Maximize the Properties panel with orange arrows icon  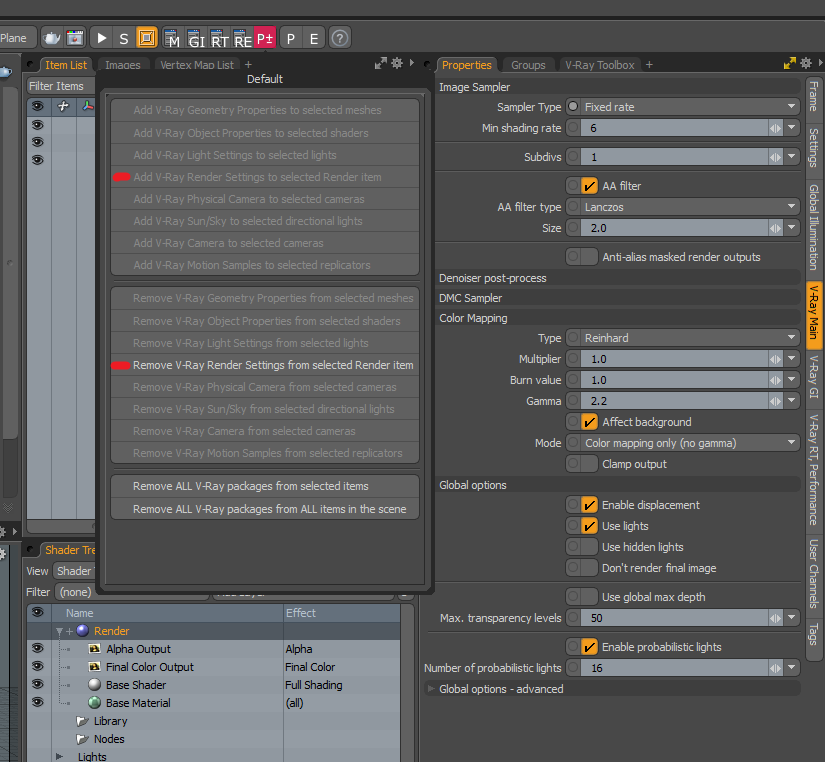click(789, 63)
